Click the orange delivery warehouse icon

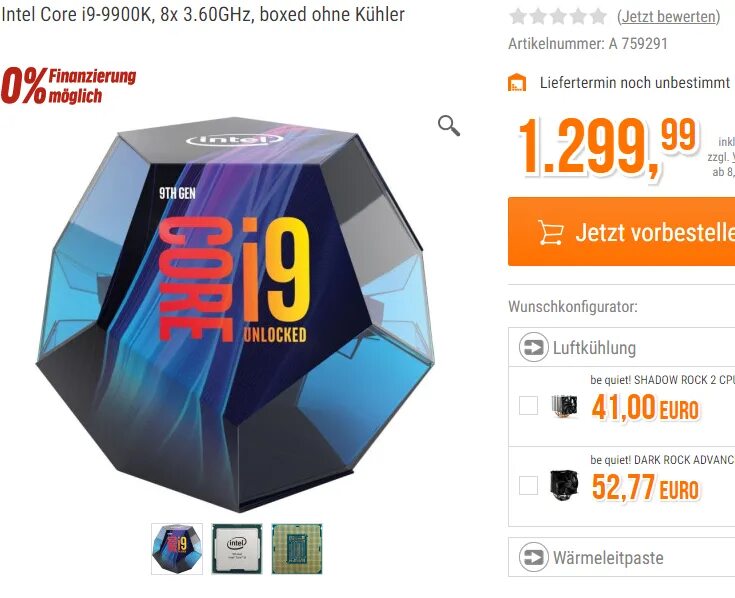click(517, 82)
